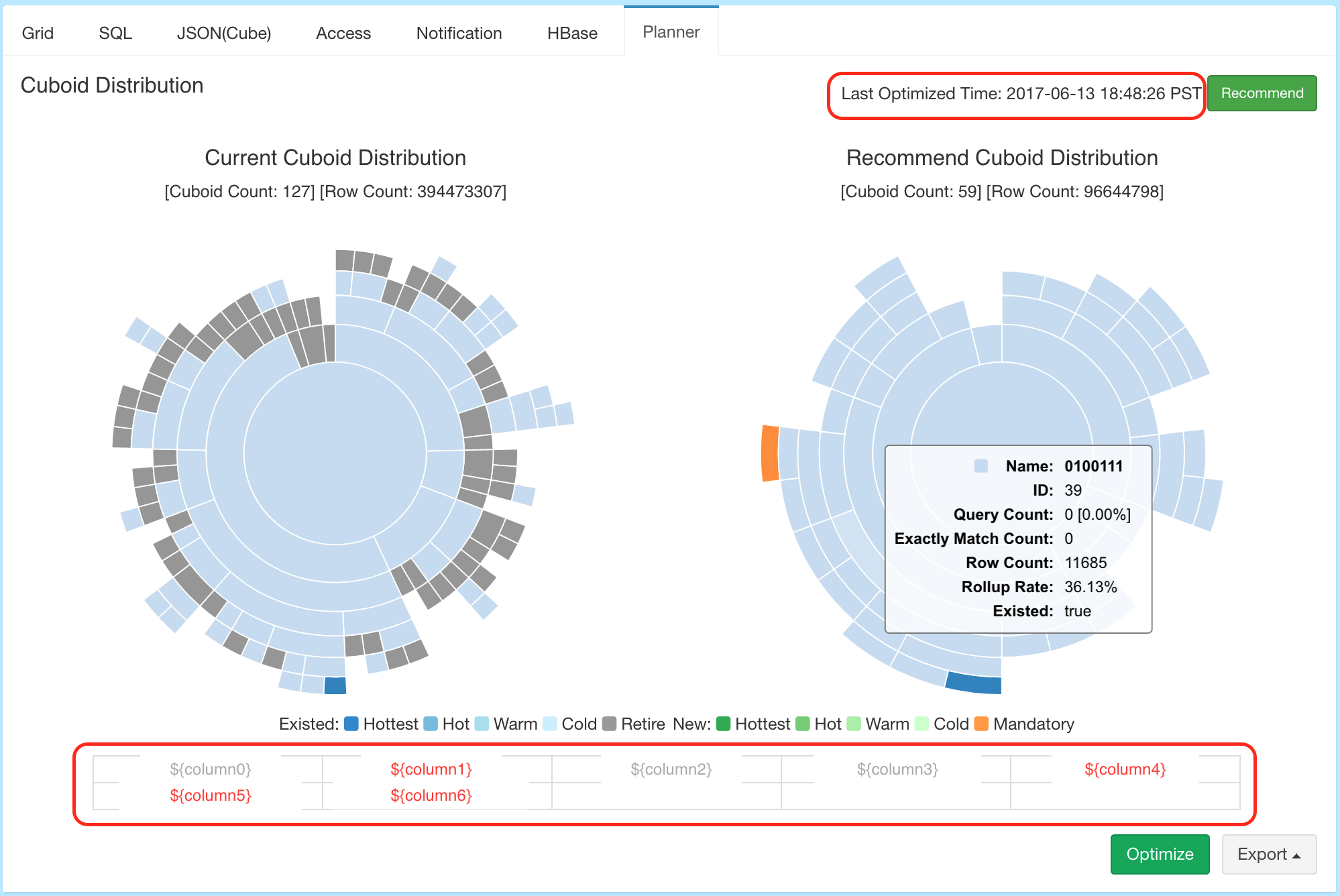Open the Export dropdown menu
Viewport: 1340px width, 896px height.
1268,854
